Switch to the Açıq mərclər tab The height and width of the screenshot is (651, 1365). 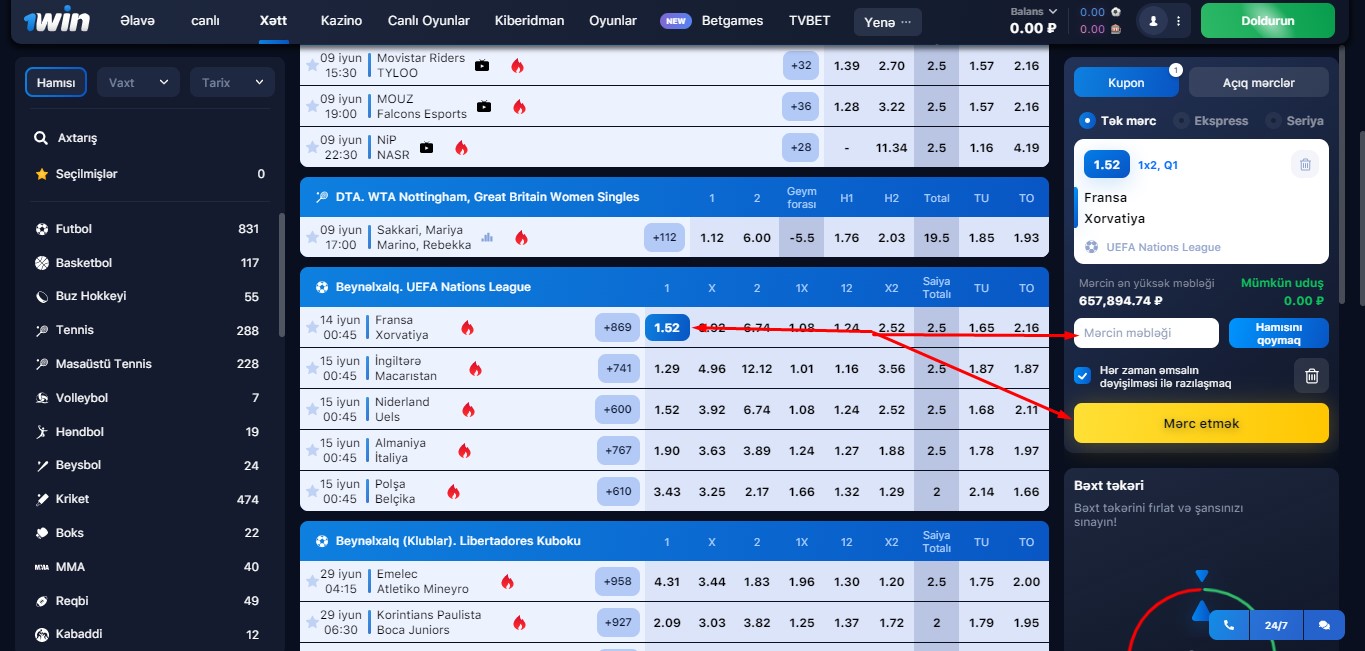tap(1258, 83)
